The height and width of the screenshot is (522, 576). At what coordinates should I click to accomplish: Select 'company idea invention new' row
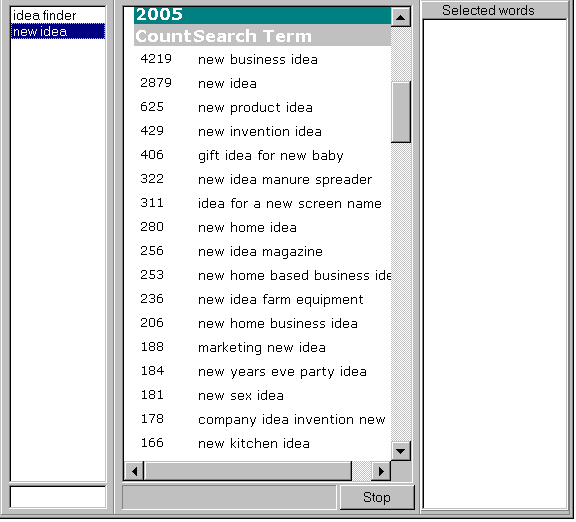coord(292,420)
